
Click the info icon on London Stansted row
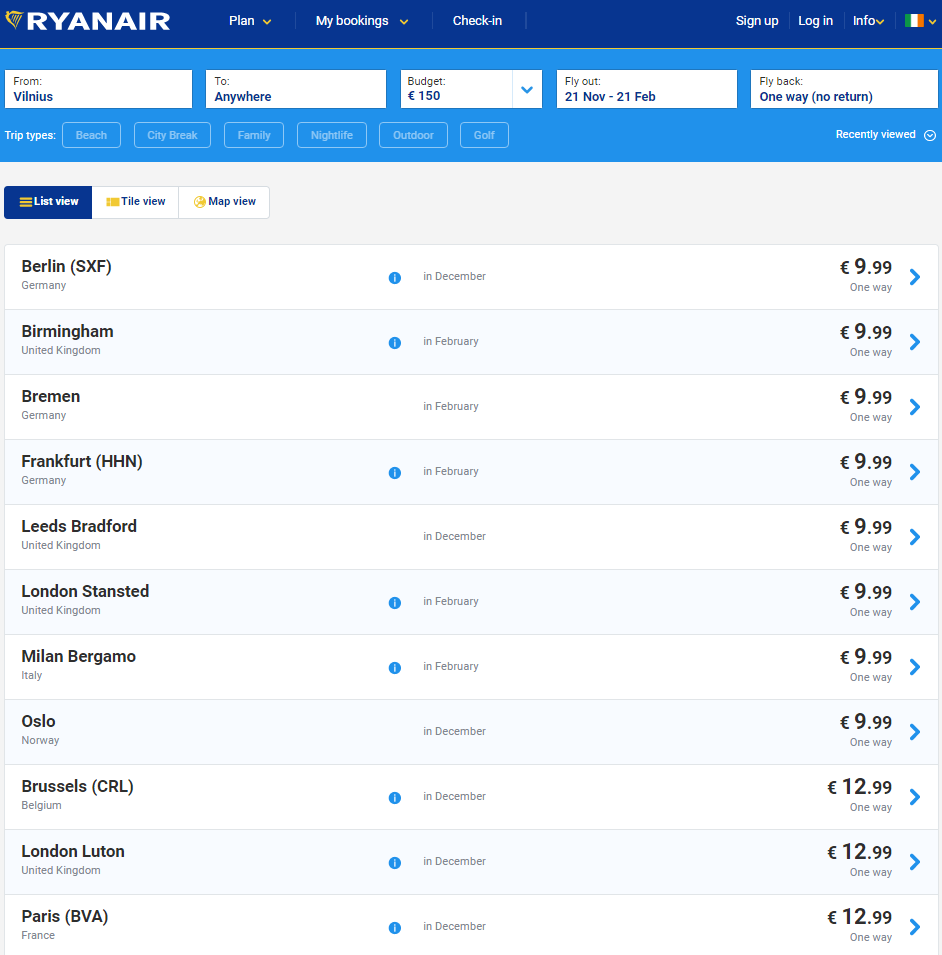pos(395,603)
